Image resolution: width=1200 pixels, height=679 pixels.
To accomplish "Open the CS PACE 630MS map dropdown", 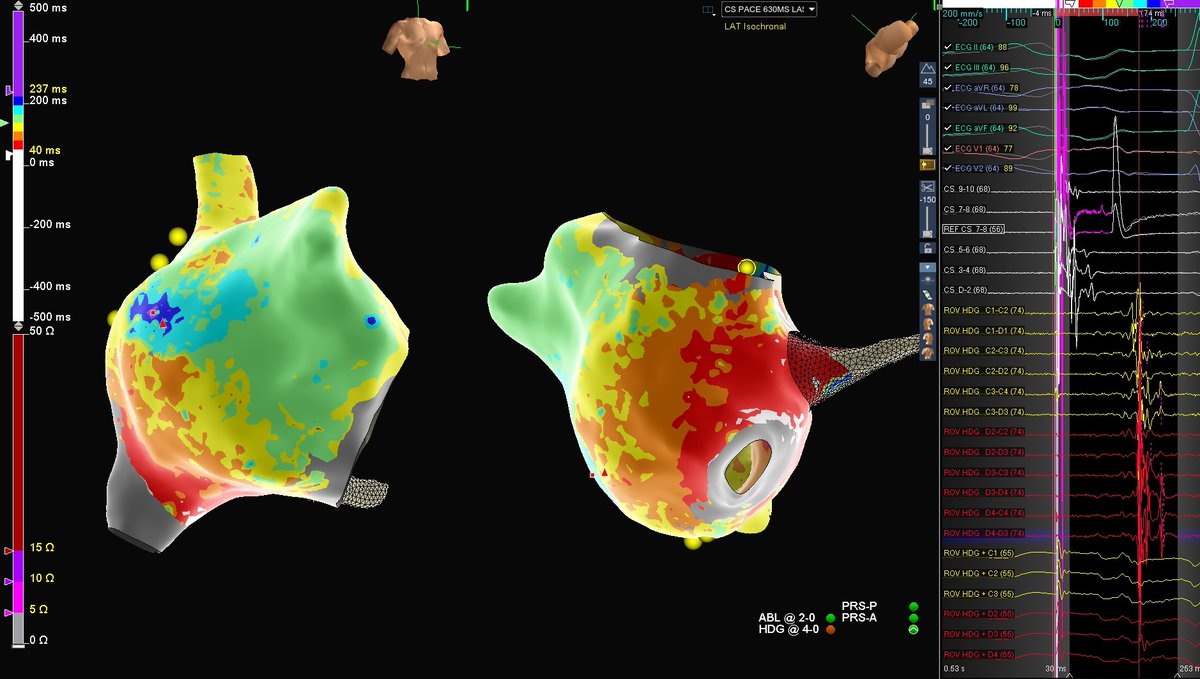I will click(x=768, y=9).
